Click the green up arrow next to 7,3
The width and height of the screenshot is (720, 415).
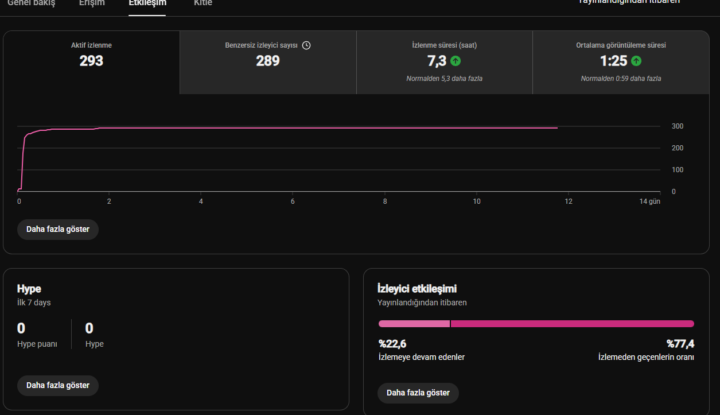(x=456, y=61)
